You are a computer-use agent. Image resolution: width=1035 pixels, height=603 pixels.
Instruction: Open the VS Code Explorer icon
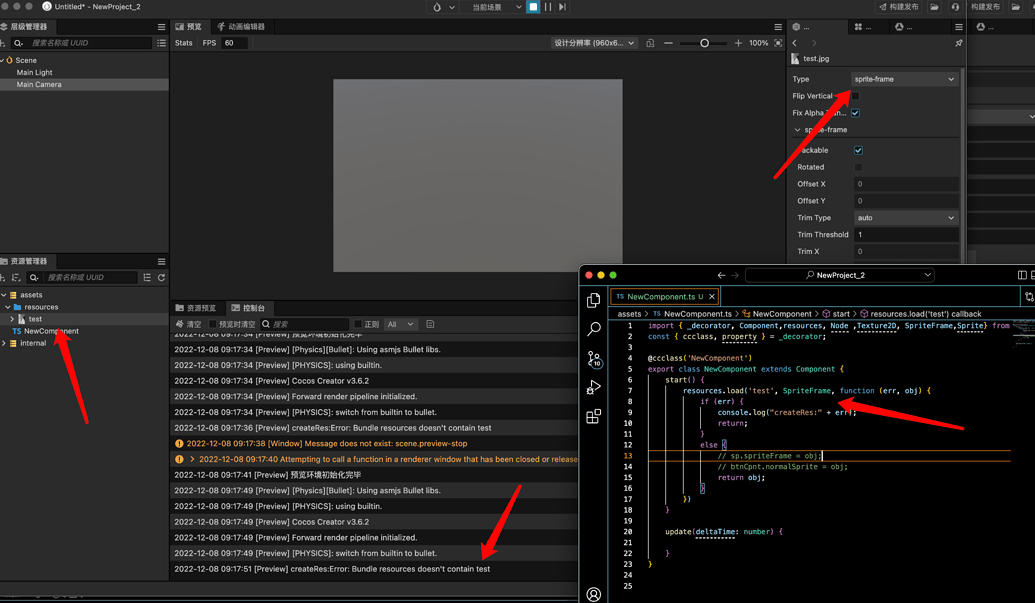tap(594, 300)
